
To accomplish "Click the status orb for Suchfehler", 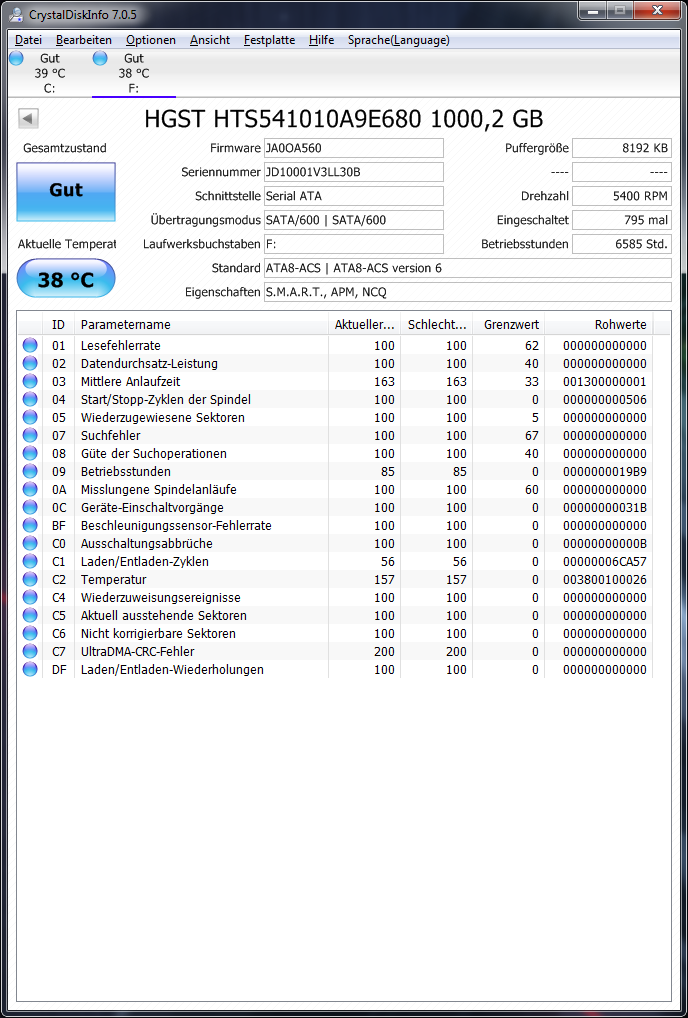I will click(30, 435).
